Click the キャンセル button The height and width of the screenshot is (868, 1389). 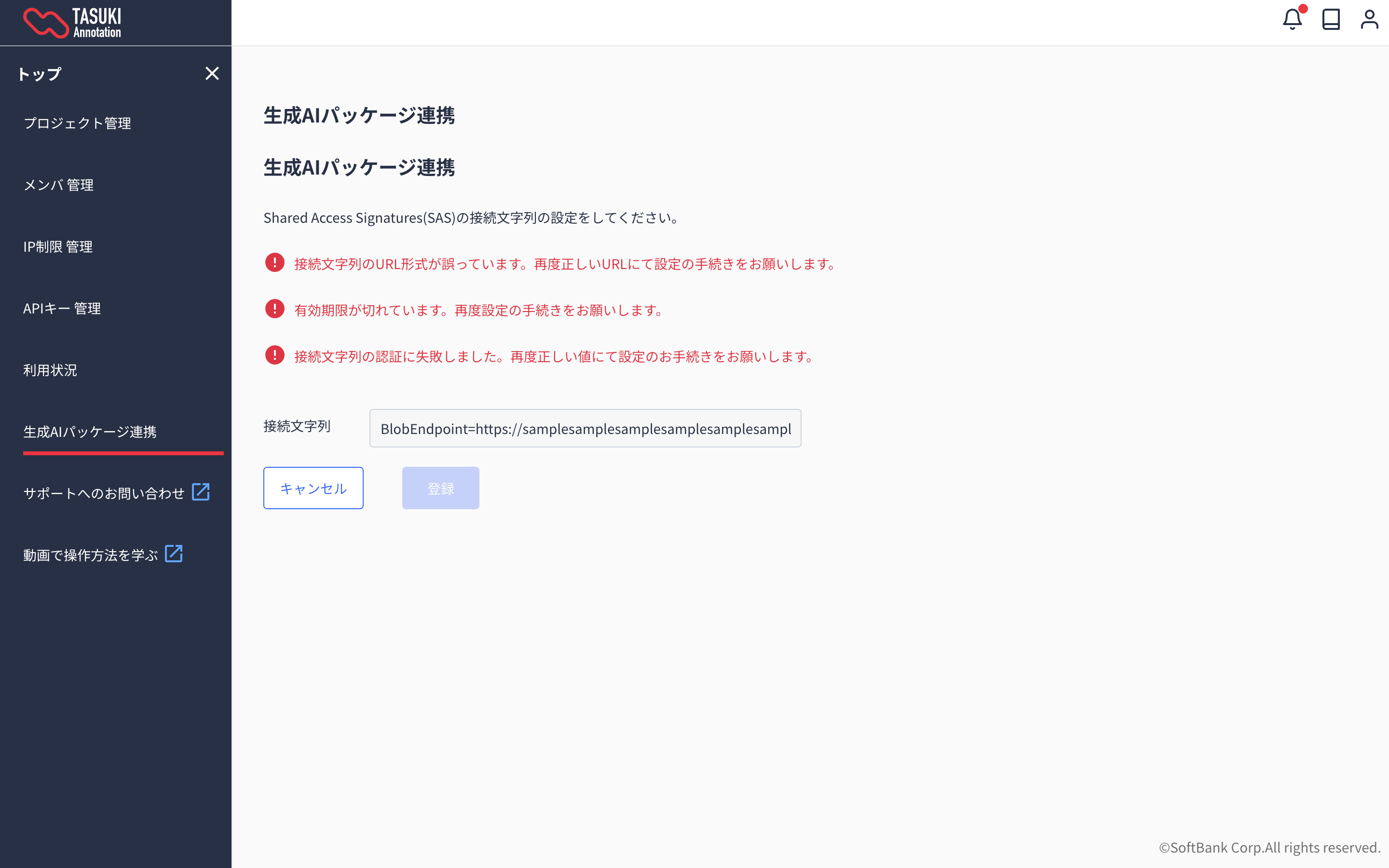click(313, 488)
